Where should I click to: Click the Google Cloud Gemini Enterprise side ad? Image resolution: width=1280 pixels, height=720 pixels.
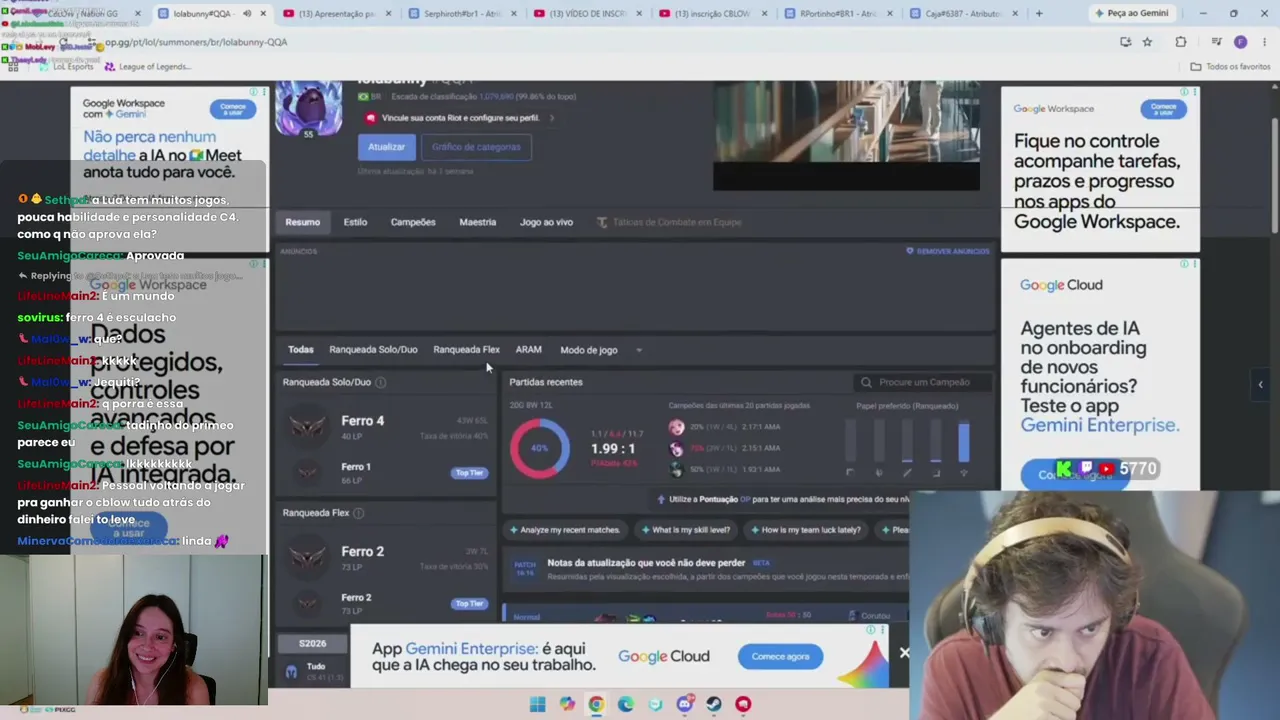(1100, 375)
